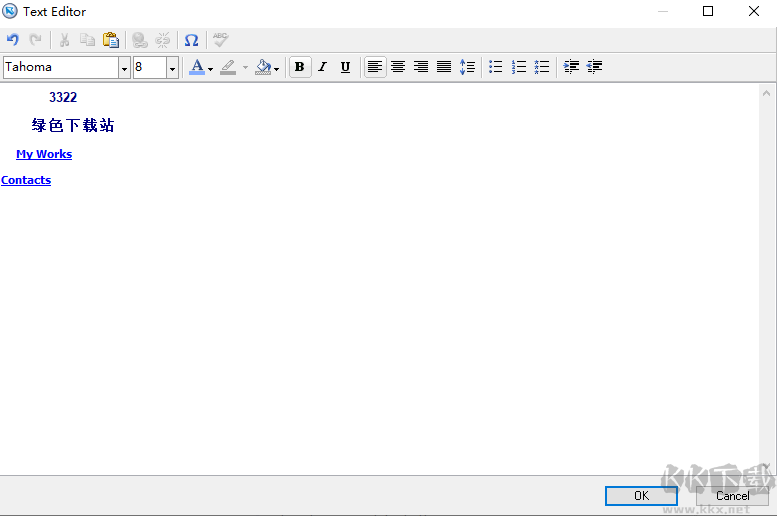The image size is (777, 516).
Task: Align text right
Action: tap(421, 67)
